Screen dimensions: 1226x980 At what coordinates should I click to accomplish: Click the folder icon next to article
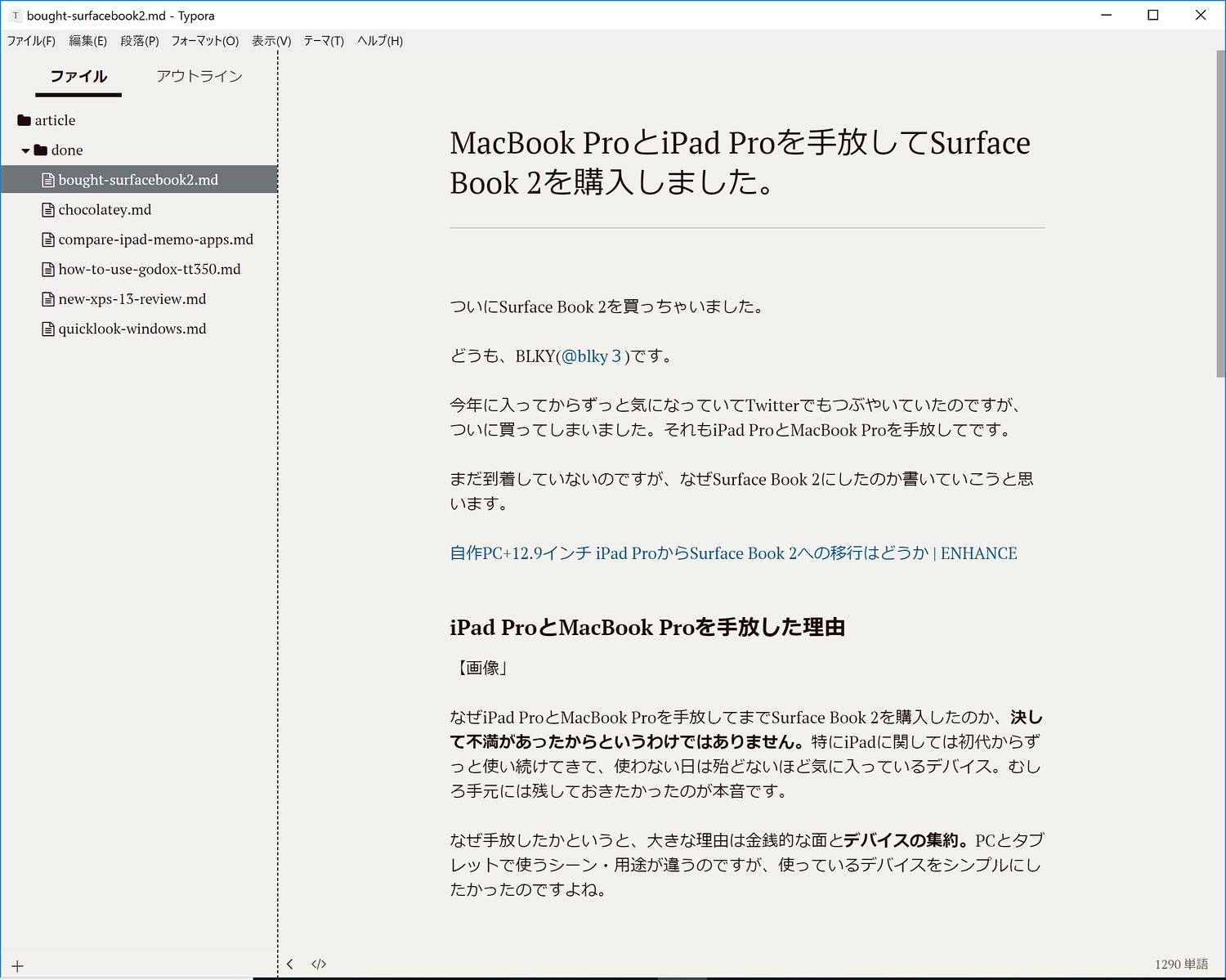(x=24, y=120)
